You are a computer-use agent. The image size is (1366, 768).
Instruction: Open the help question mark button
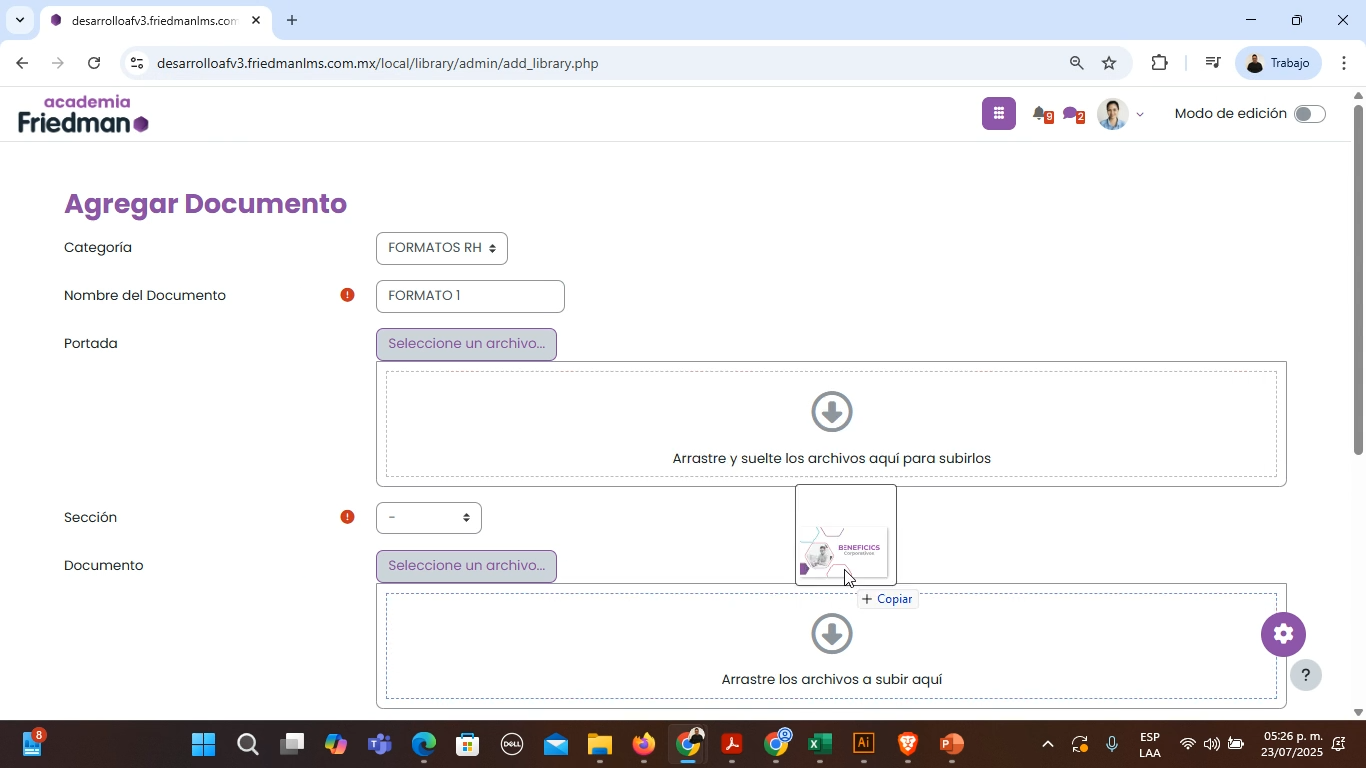[1305, 675]
